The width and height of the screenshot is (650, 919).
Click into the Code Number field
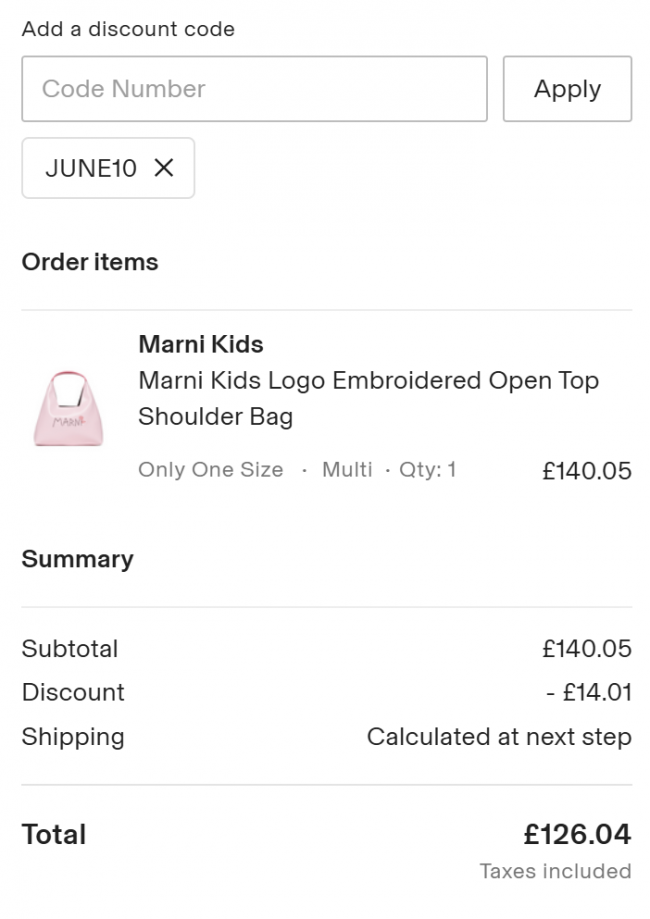click(254, 89)
